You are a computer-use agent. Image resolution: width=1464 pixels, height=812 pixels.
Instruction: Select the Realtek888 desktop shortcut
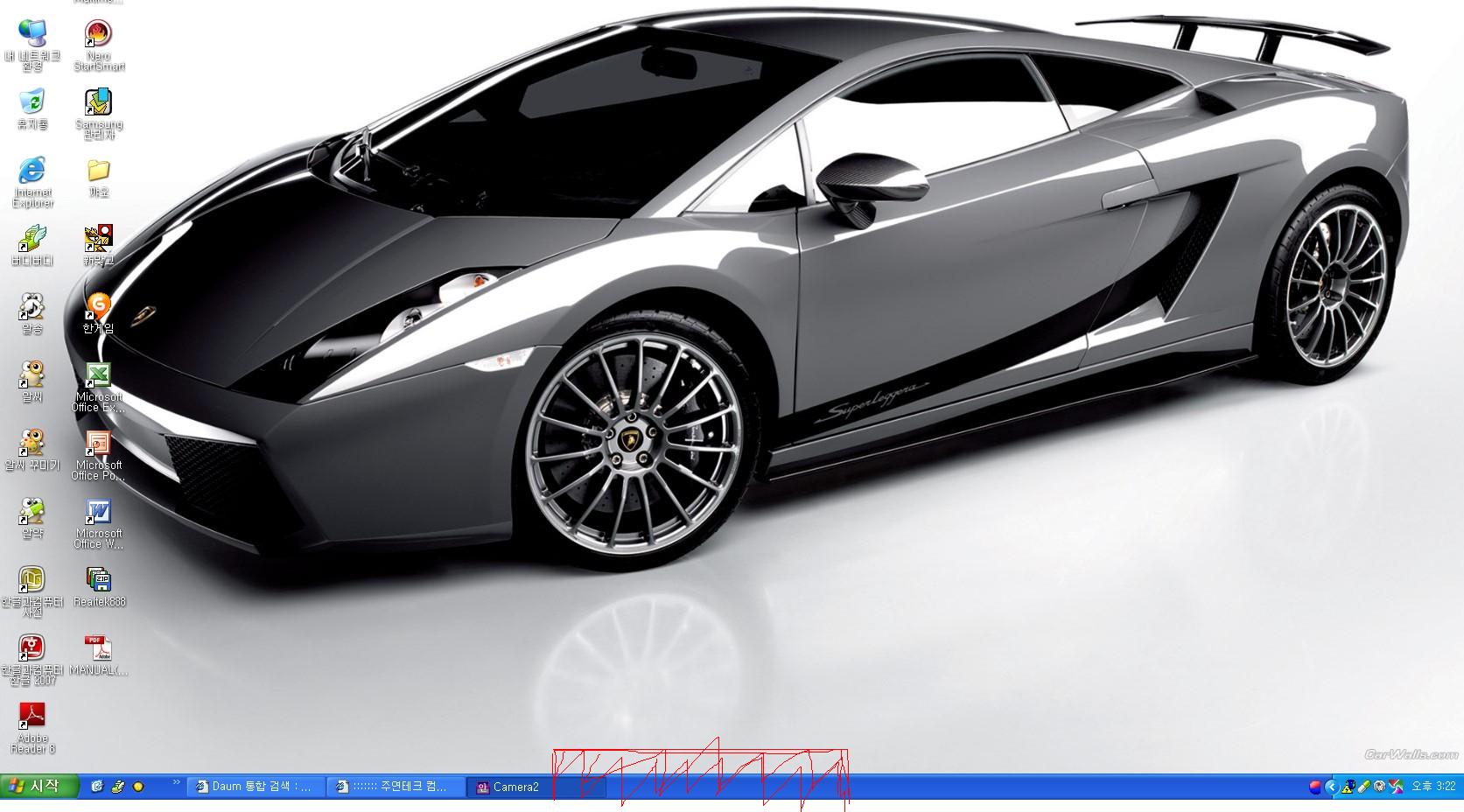click(98, 581)
